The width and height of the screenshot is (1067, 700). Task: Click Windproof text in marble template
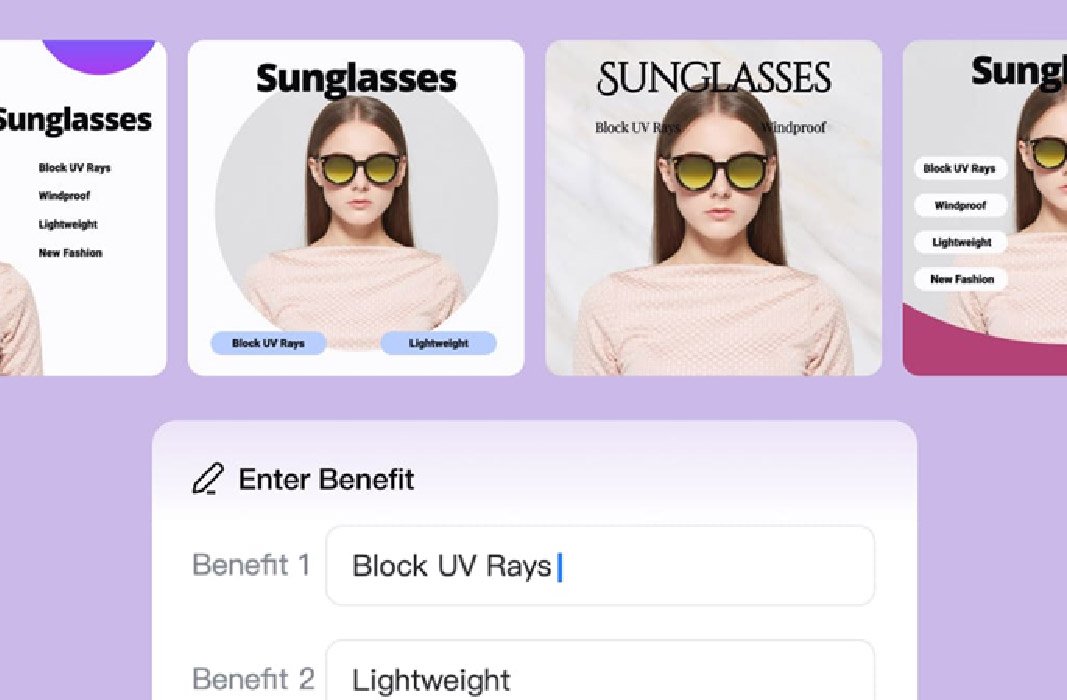coord(793,127)
